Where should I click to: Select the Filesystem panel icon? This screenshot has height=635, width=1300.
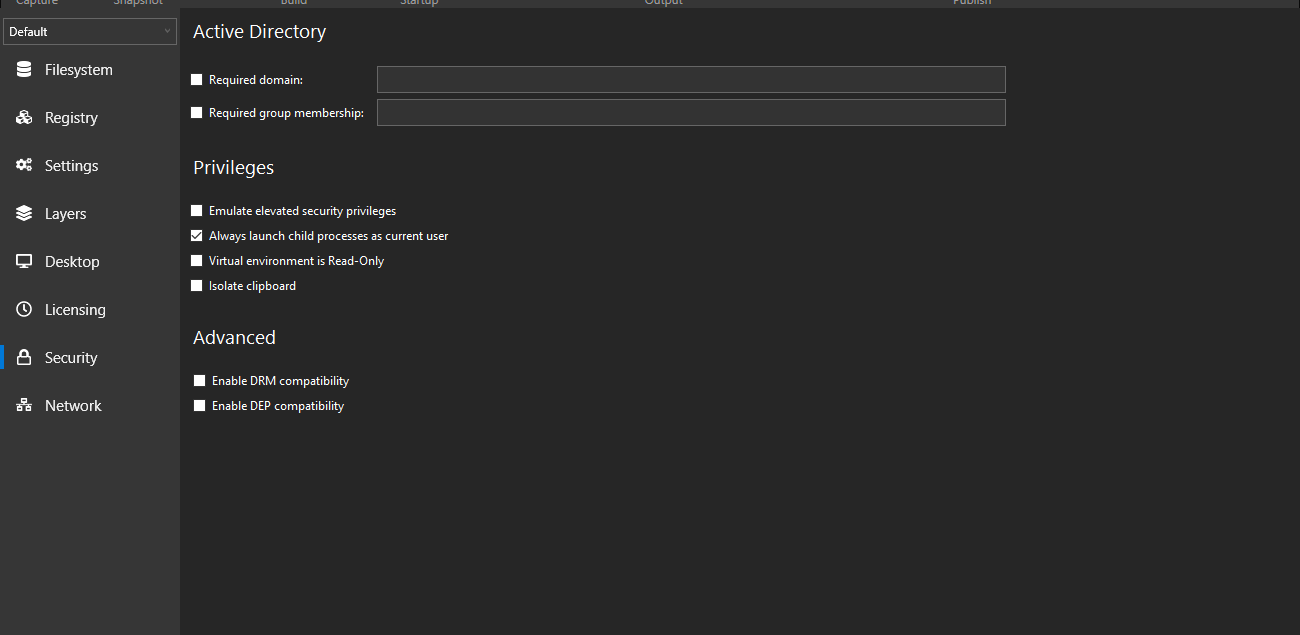click(x=22, y=69)
